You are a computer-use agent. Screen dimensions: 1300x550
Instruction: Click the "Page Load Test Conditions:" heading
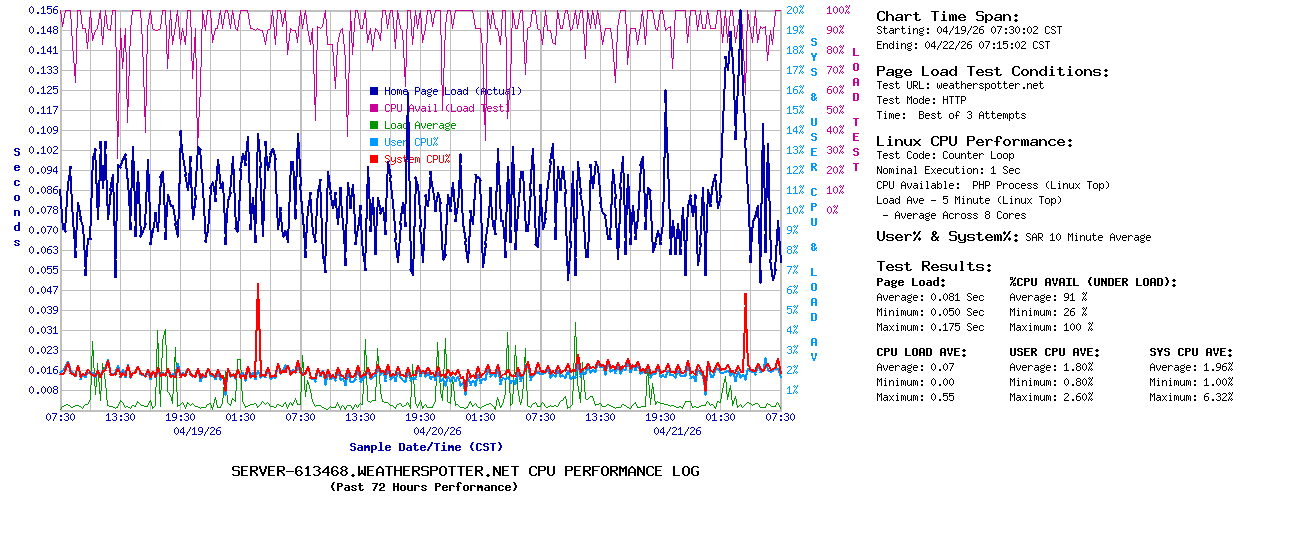(992, 71)
